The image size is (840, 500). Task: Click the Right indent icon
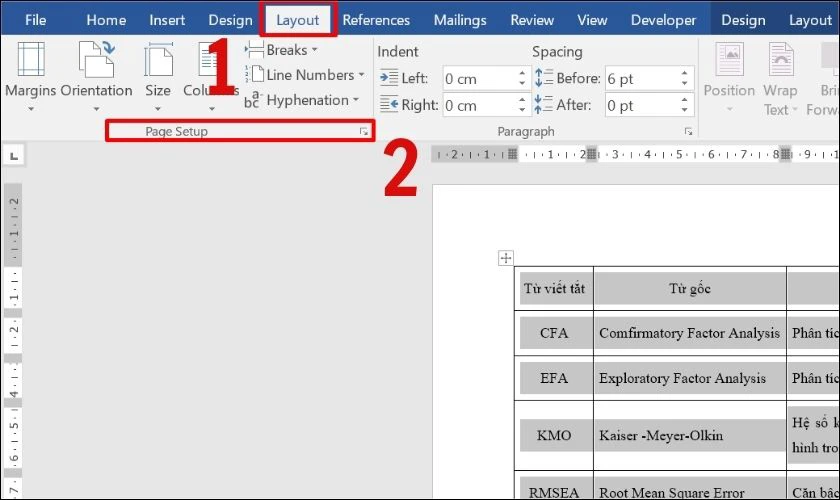389,105
